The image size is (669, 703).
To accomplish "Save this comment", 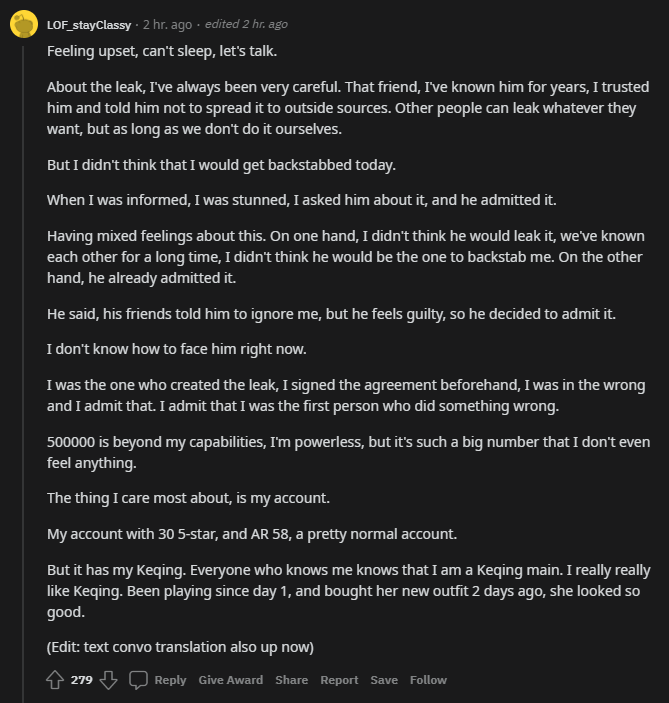I will pyautogui.click(x=384, y=680).
